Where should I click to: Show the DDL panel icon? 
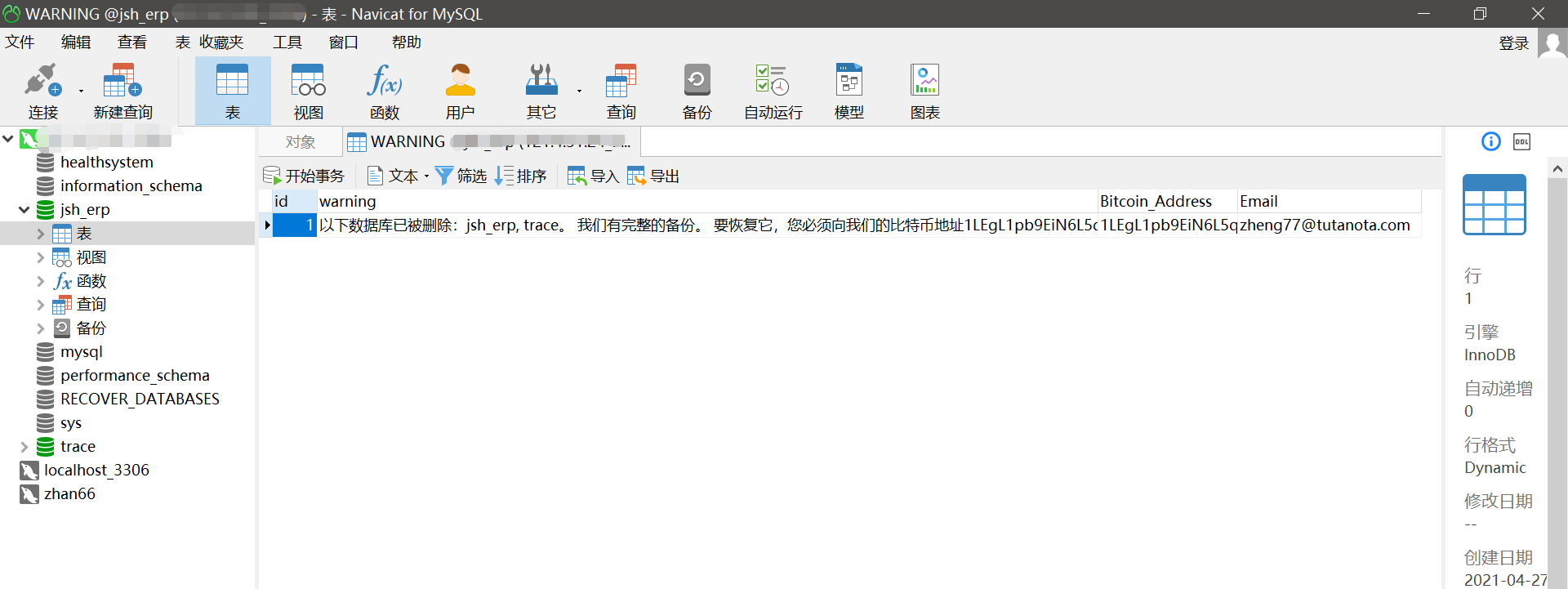pyautogui.click(x=1521, y=142)
